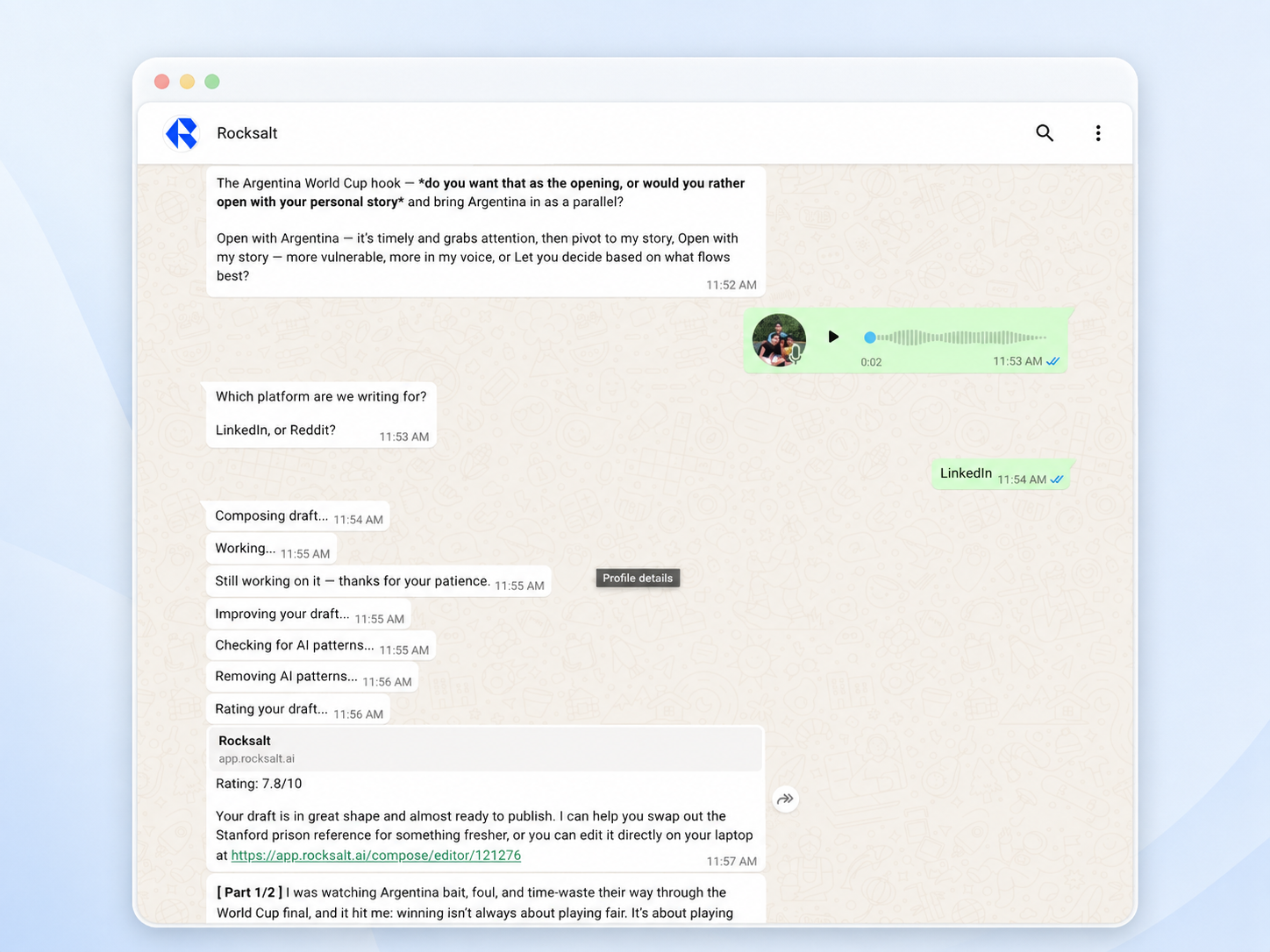This screenshot has width=1270, height=952.
Task: Select 'Removing AI patterns...' message
Action: pos(312,678)
